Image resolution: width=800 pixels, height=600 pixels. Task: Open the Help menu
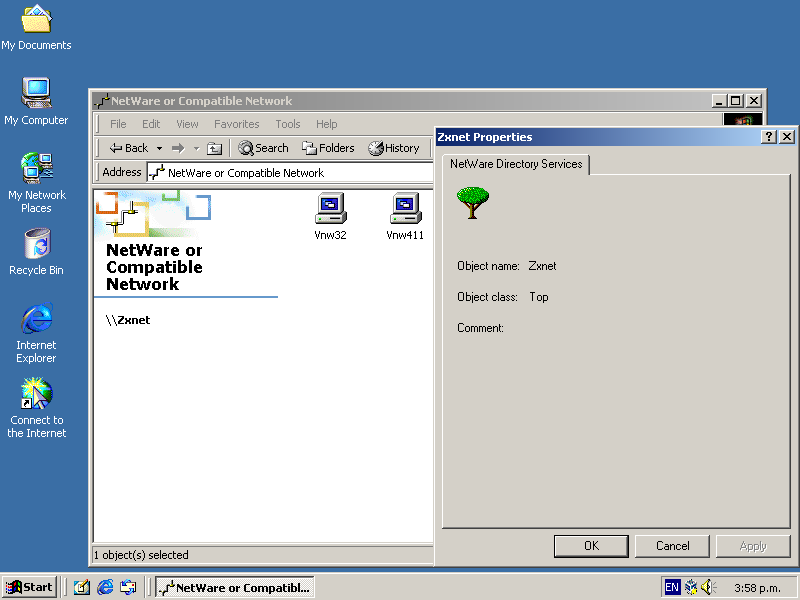(327, 124)
